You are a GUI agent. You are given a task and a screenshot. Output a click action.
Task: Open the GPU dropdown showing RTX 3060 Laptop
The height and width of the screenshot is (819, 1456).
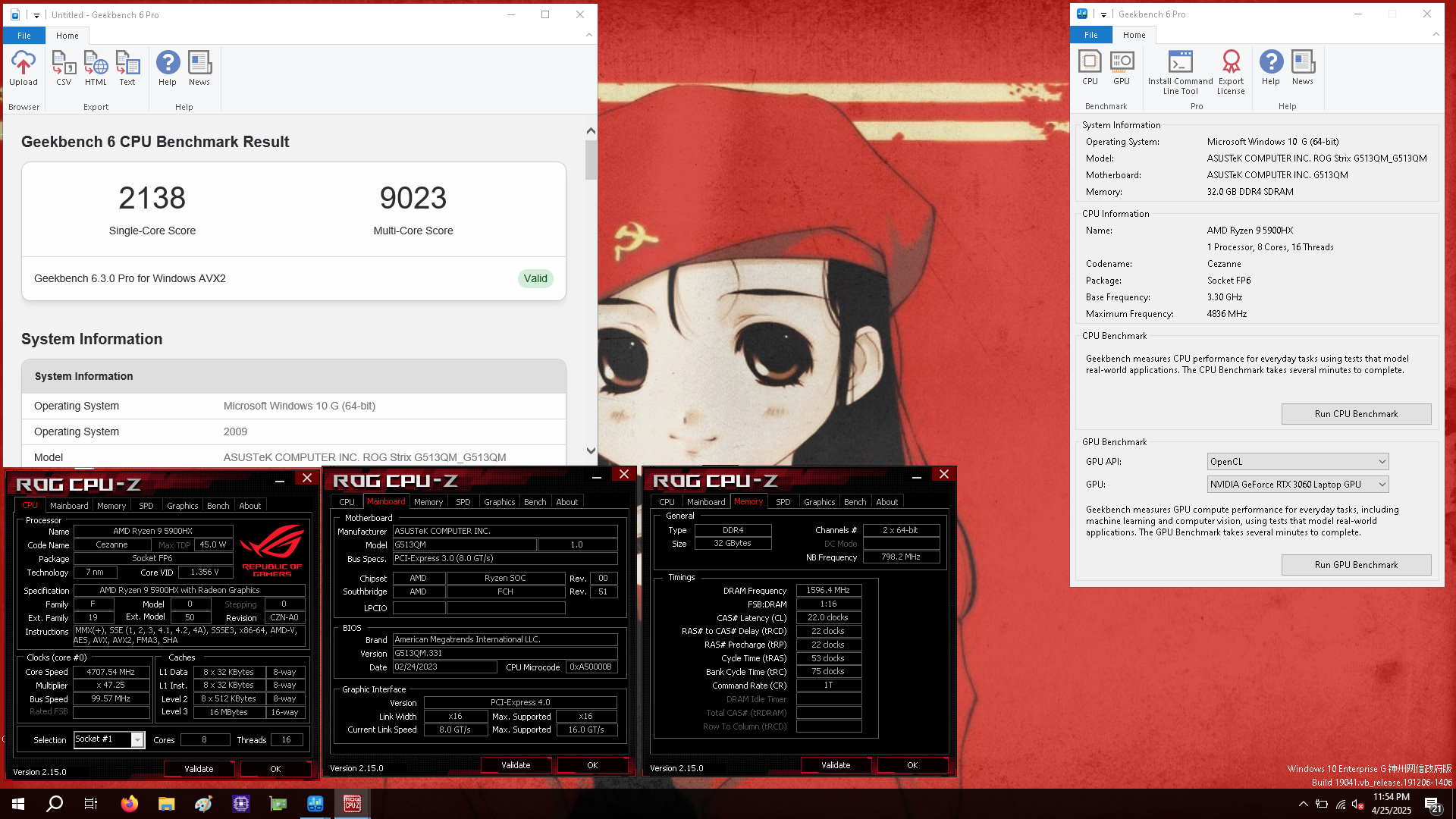[x=1298, y=484]
